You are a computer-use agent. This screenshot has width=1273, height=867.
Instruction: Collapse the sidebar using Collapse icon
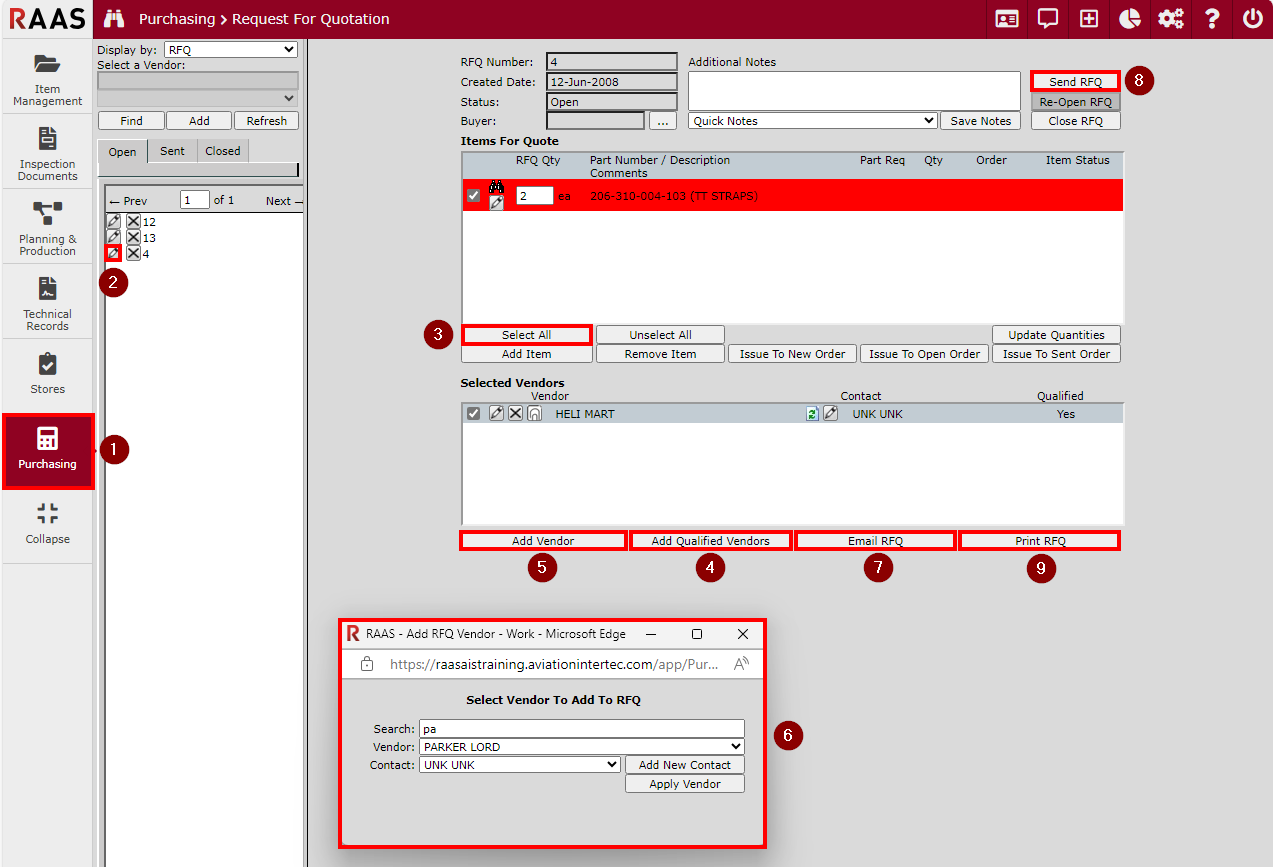pyautogui.click(x=47, y=523)
